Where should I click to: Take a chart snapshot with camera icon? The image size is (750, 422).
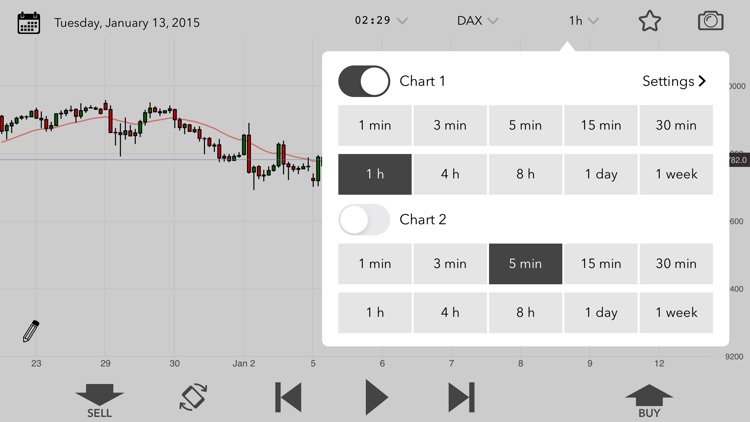tap(710, 21)
